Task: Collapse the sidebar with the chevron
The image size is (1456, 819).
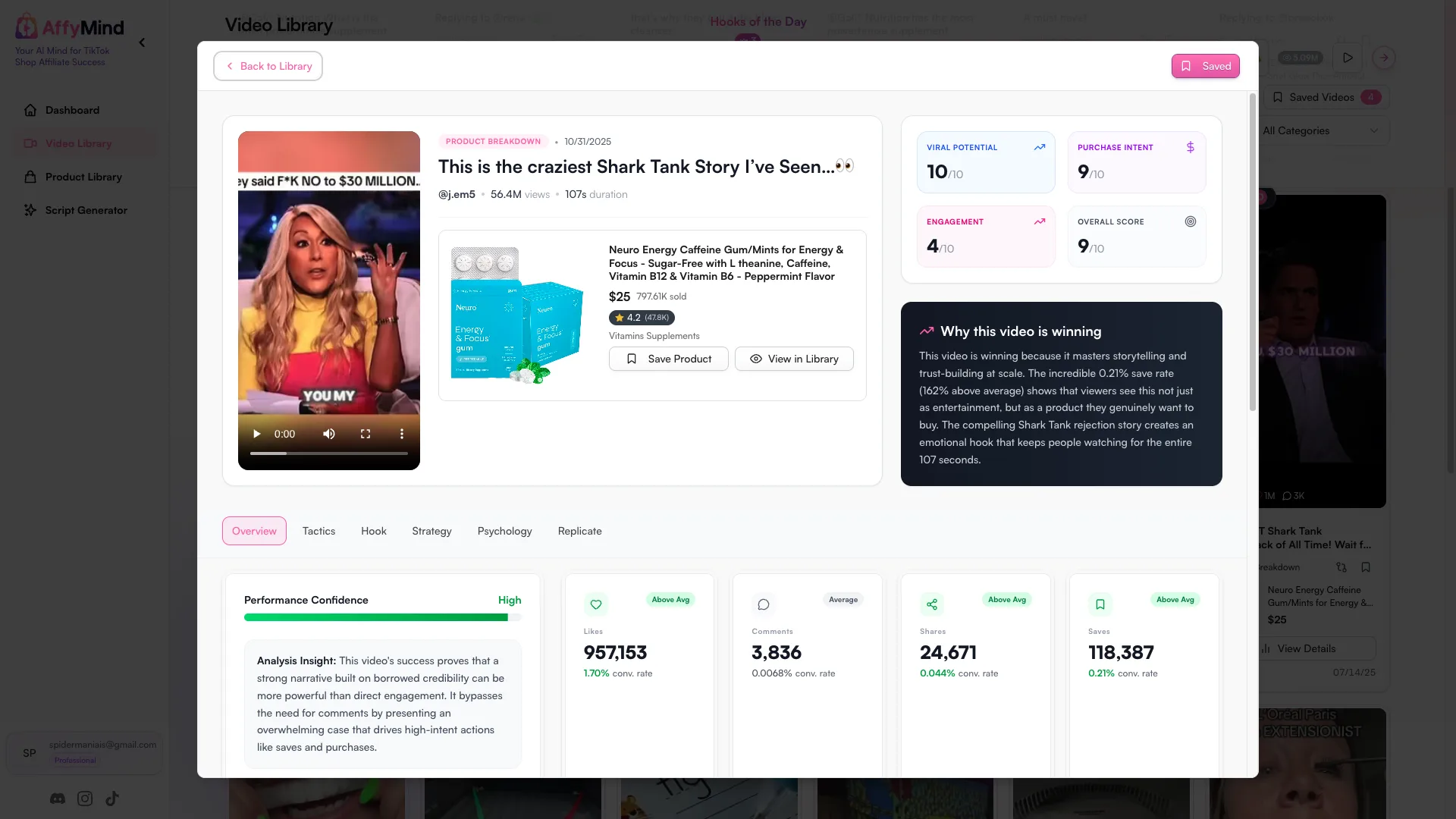Action: [142, 42]
